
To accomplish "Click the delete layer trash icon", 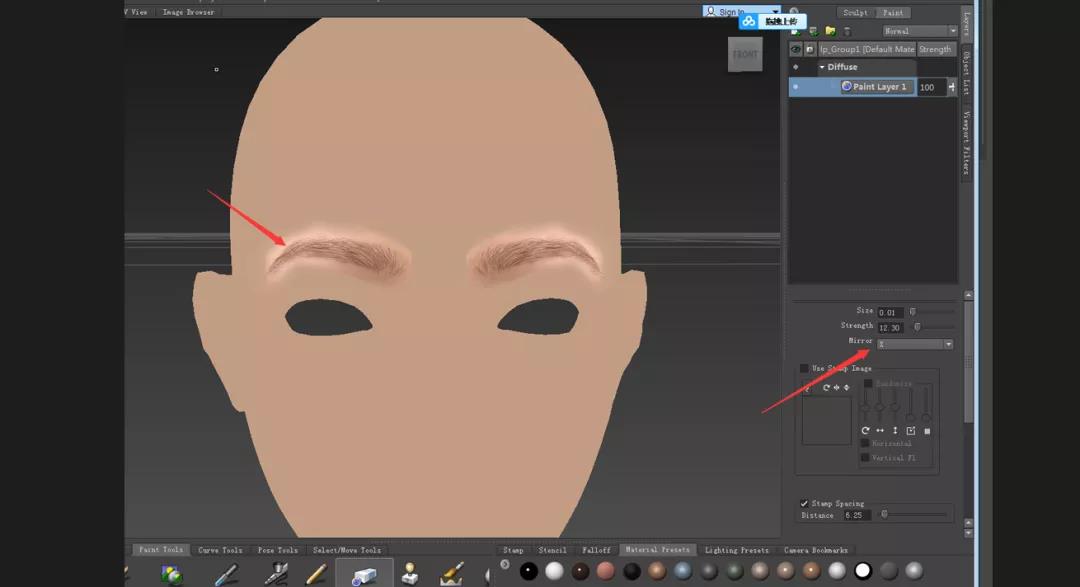I will 847,31.
